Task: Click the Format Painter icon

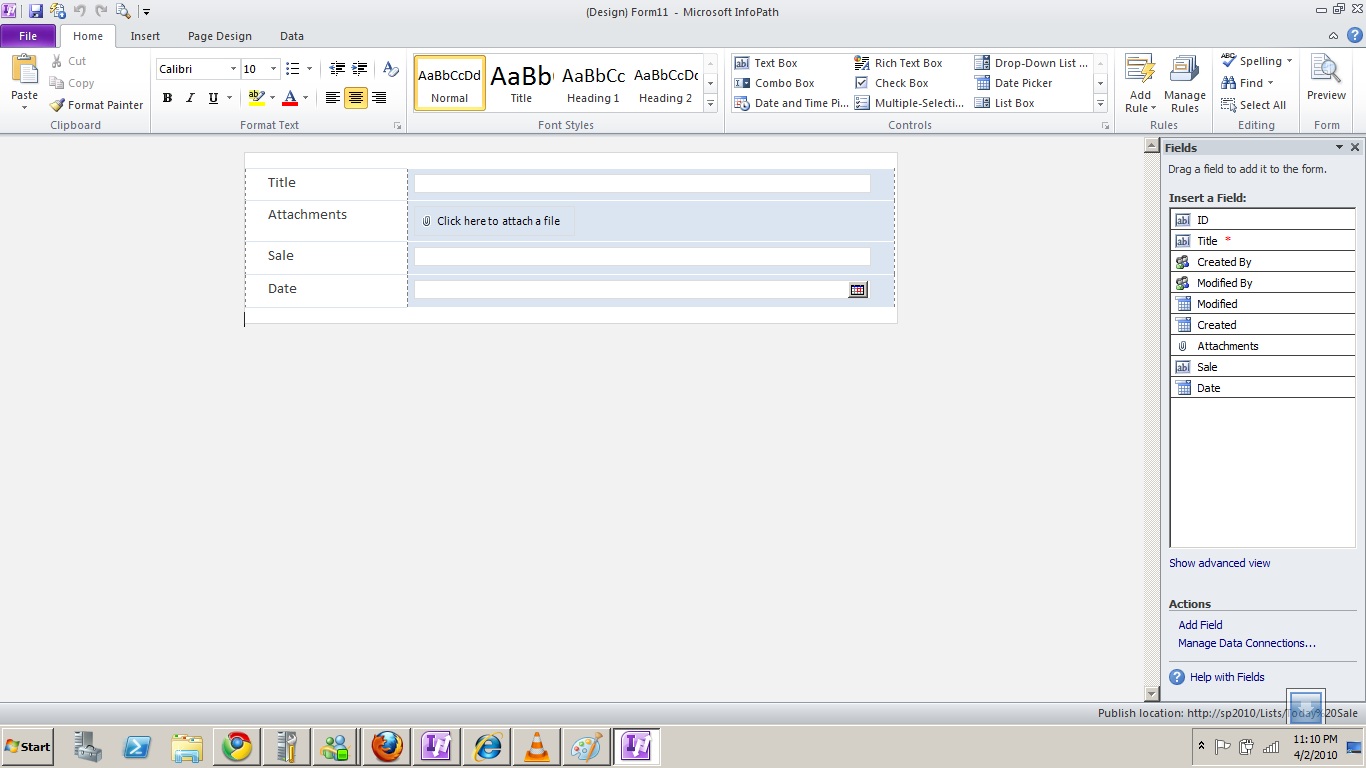Action: [x=58, y=105]
